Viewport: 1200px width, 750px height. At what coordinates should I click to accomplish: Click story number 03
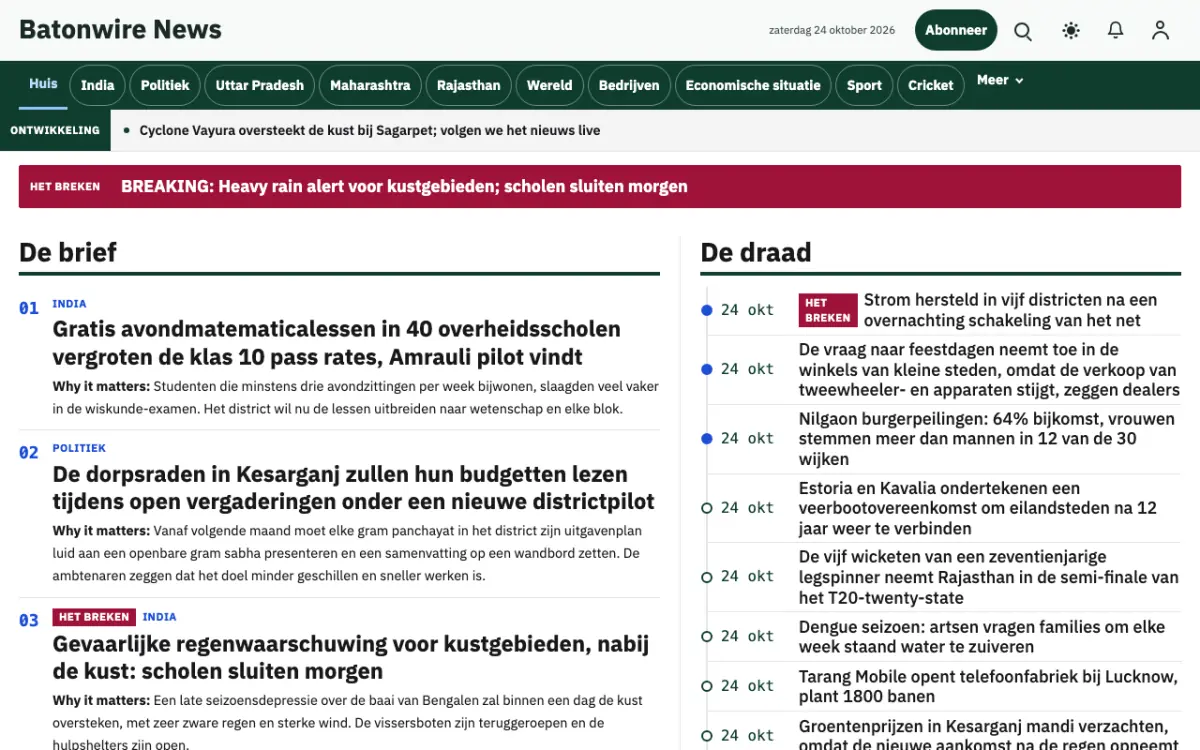click(29, 621)
